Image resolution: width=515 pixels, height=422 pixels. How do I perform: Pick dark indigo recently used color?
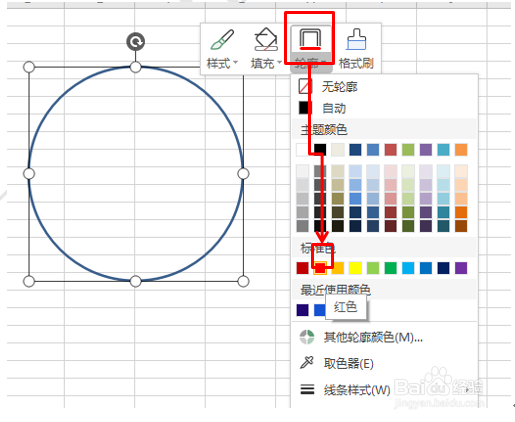tap(302, 310)
